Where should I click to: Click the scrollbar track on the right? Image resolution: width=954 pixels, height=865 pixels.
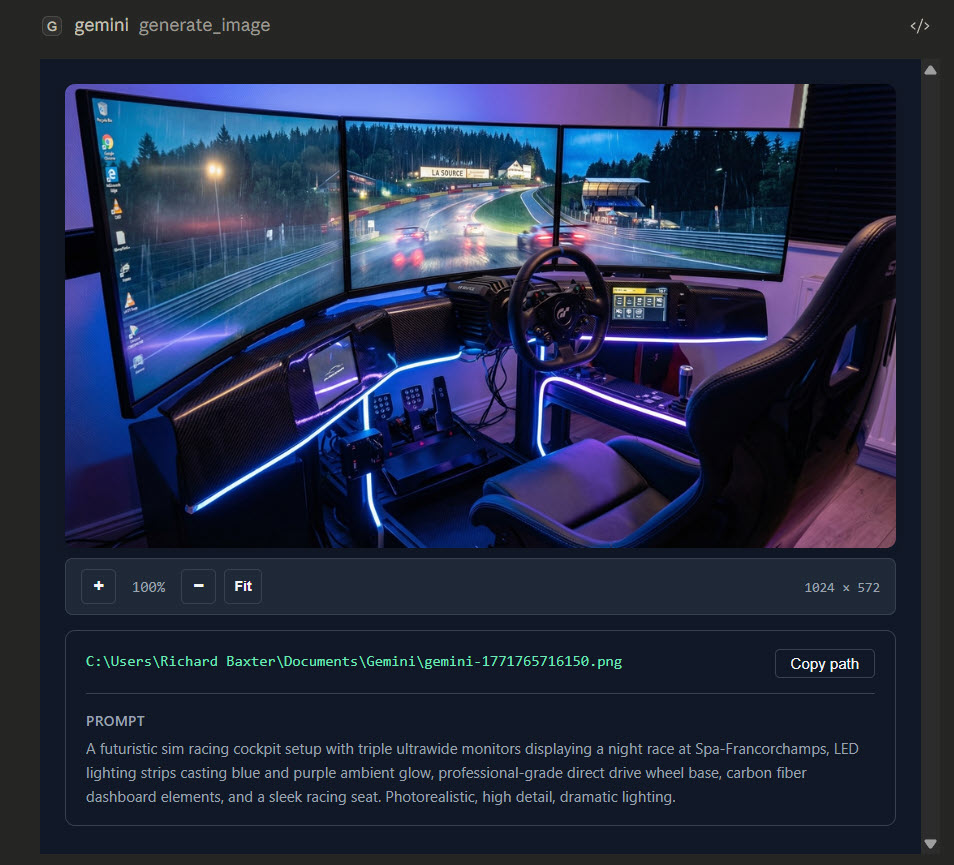930,450
